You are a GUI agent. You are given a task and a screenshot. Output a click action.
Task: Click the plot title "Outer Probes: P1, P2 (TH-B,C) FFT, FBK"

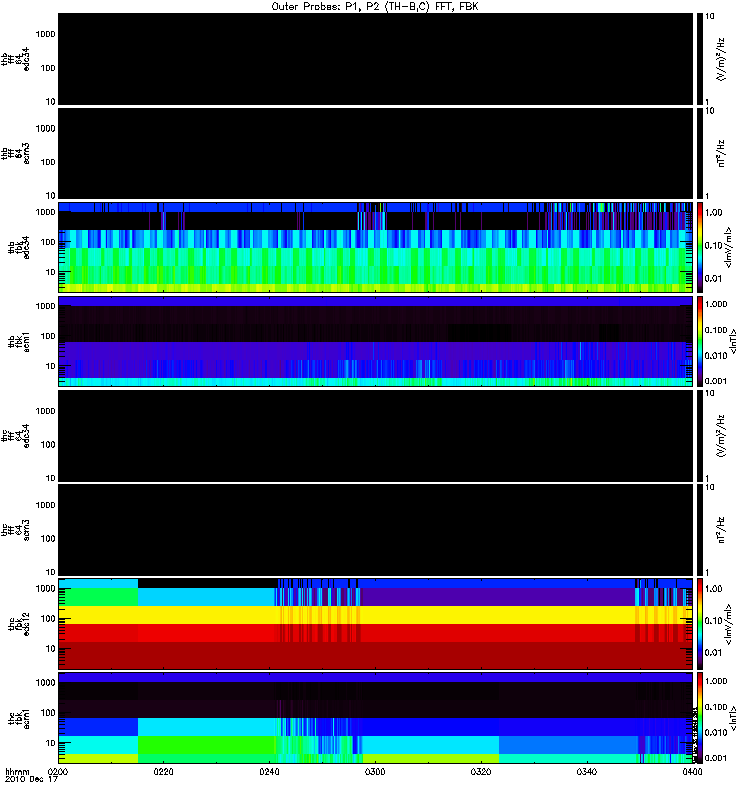(x=375, y=7)
